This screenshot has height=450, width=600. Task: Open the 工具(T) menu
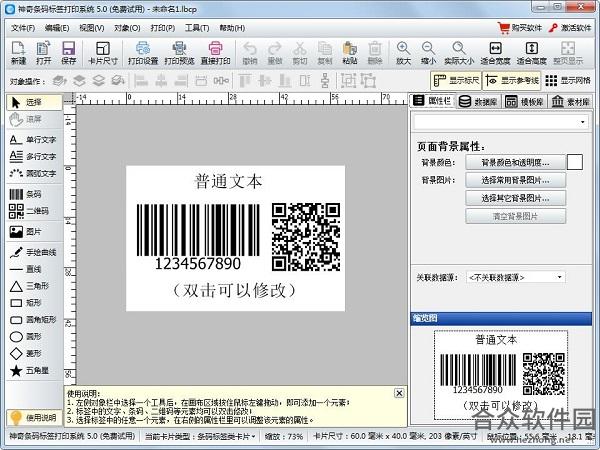coord(197,28)
